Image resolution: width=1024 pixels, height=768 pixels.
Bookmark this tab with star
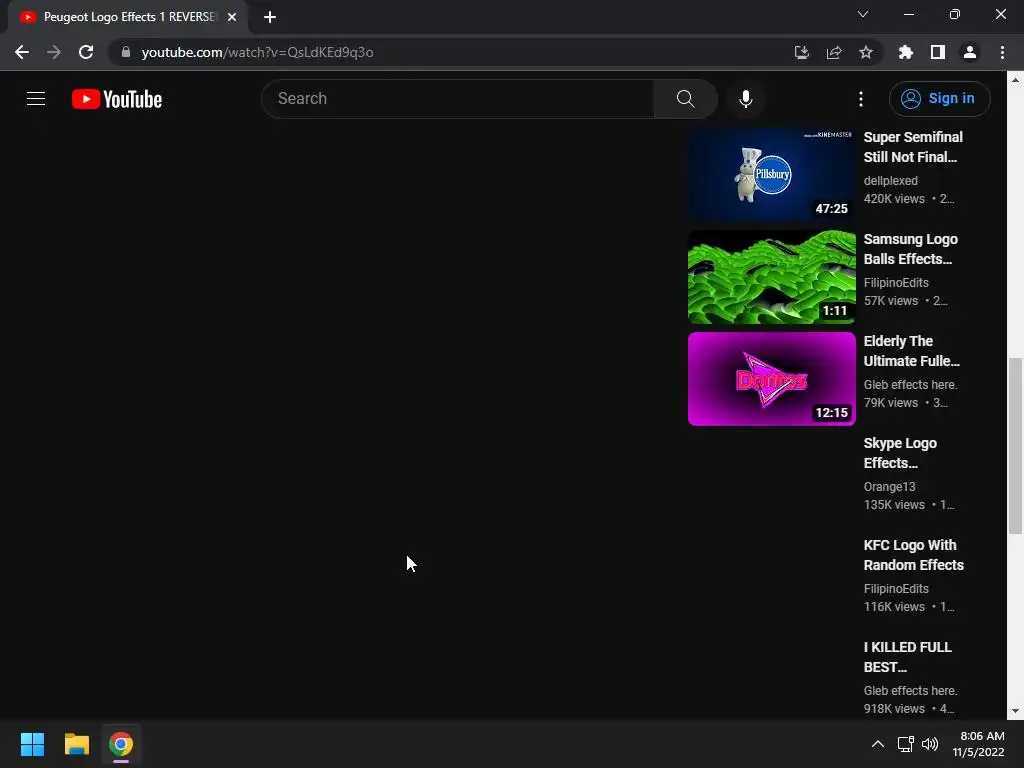(x=865, y=52)
